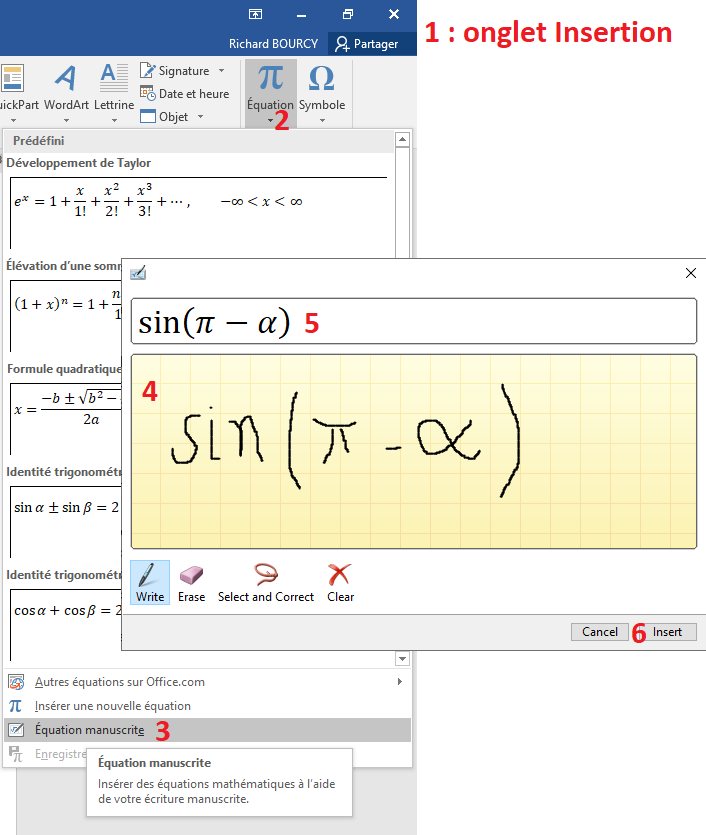Click the Insert button

click(667, 632)
